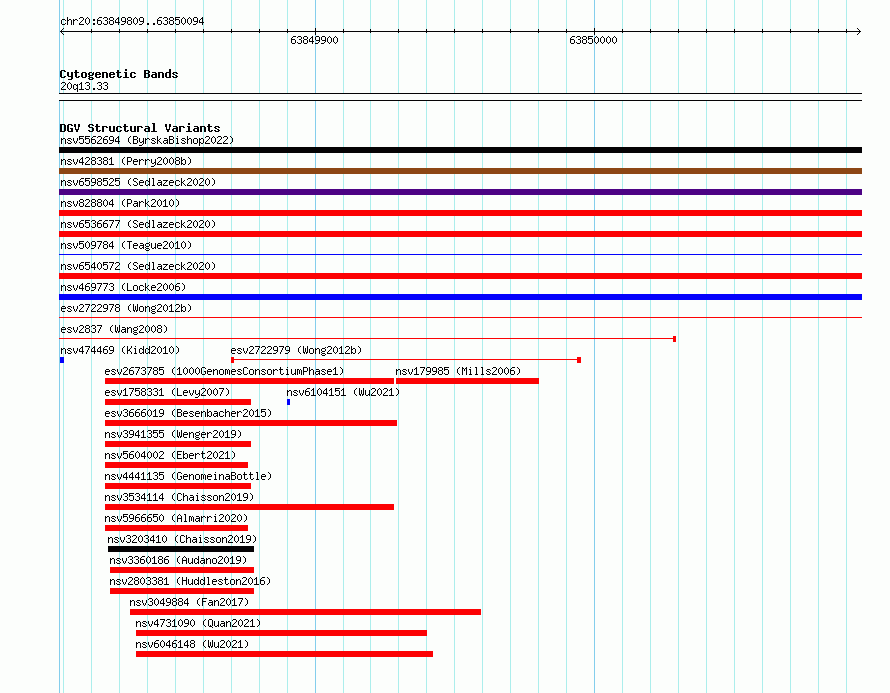Click the black nsv3203410 variant bar
This screenshot has width=890, height=693.
pyautogui.click(x=181, y=549)
